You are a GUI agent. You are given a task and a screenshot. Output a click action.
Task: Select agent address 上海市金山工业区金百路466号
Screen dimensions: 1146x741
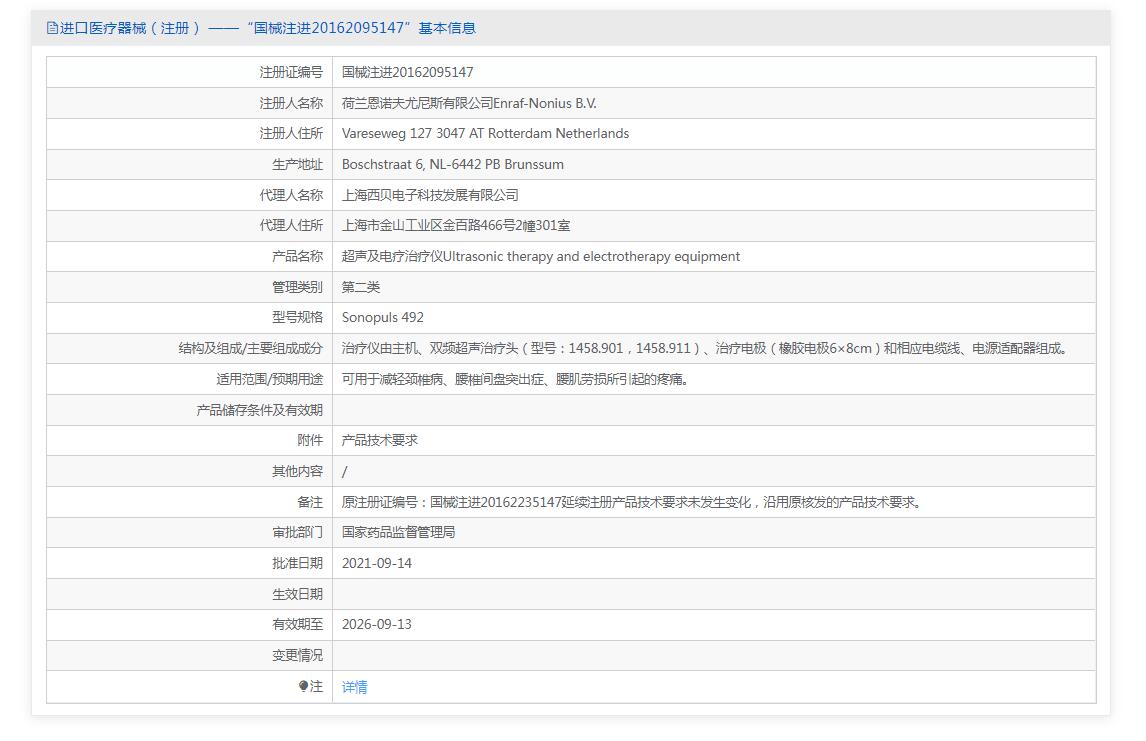(428, 226)
